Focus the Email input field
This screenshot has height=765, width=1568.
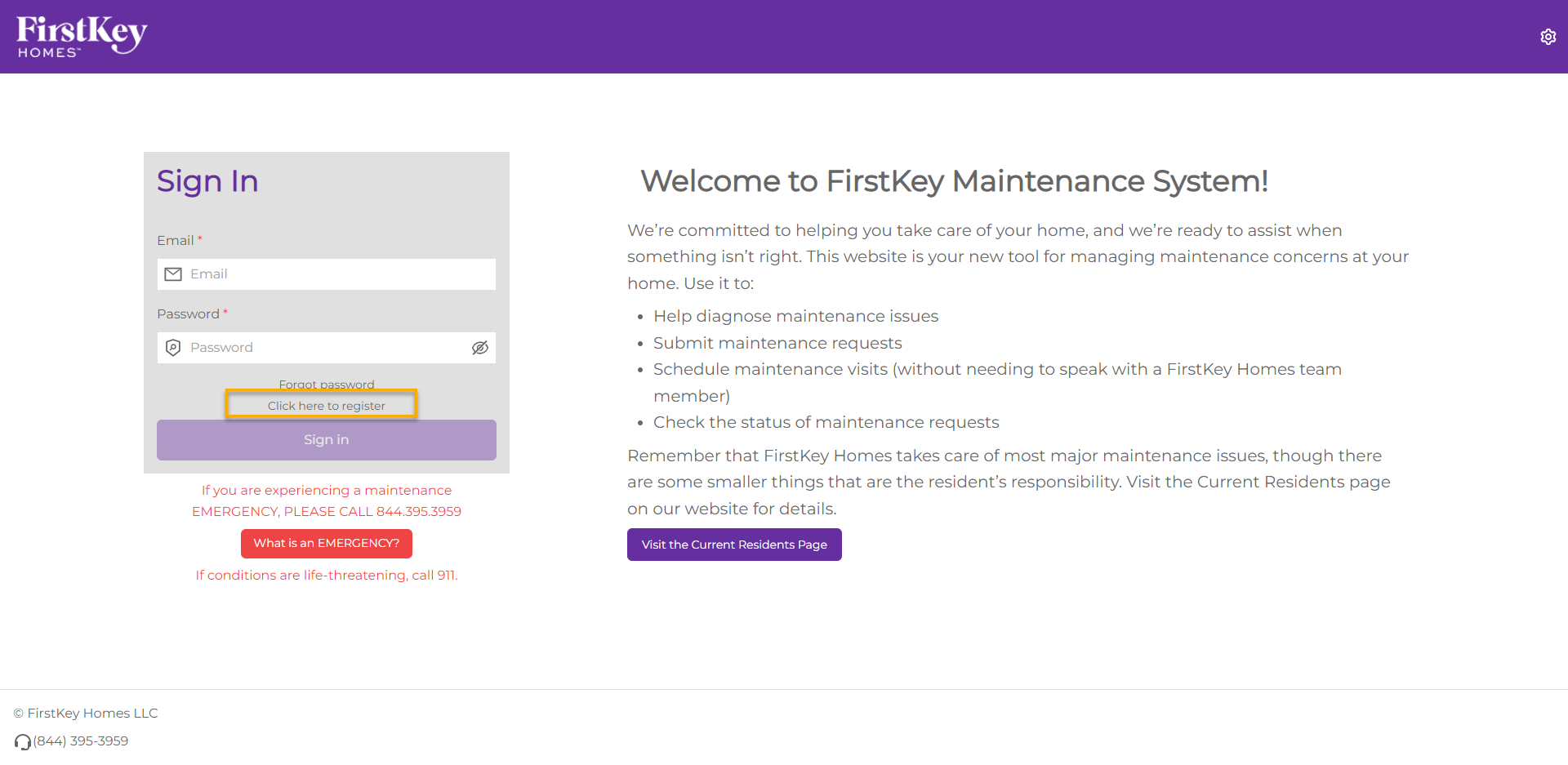326,274
